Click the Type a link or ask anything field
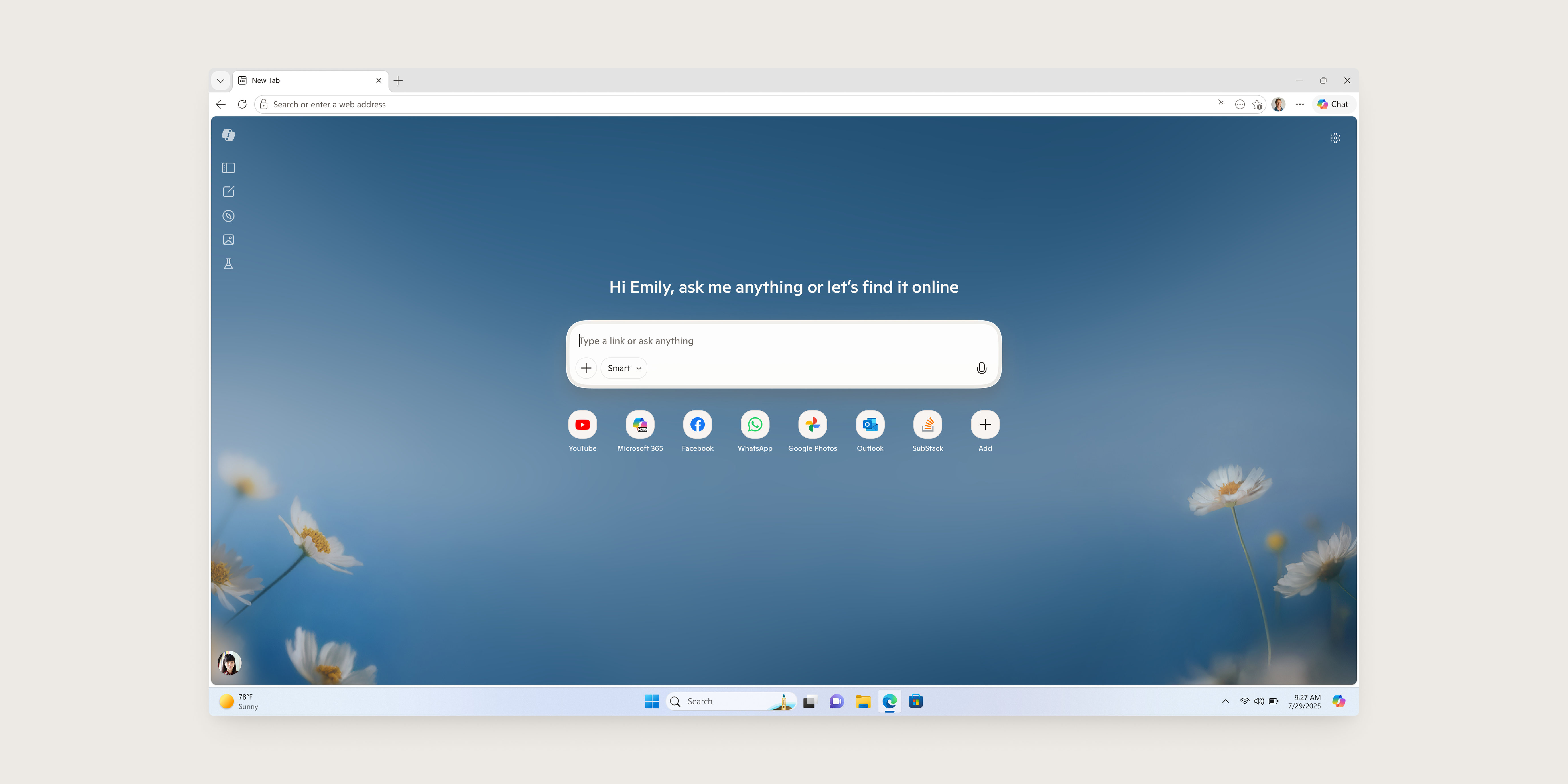The image size is (1568, 784). pyautogui.click(x=783, y=341)
